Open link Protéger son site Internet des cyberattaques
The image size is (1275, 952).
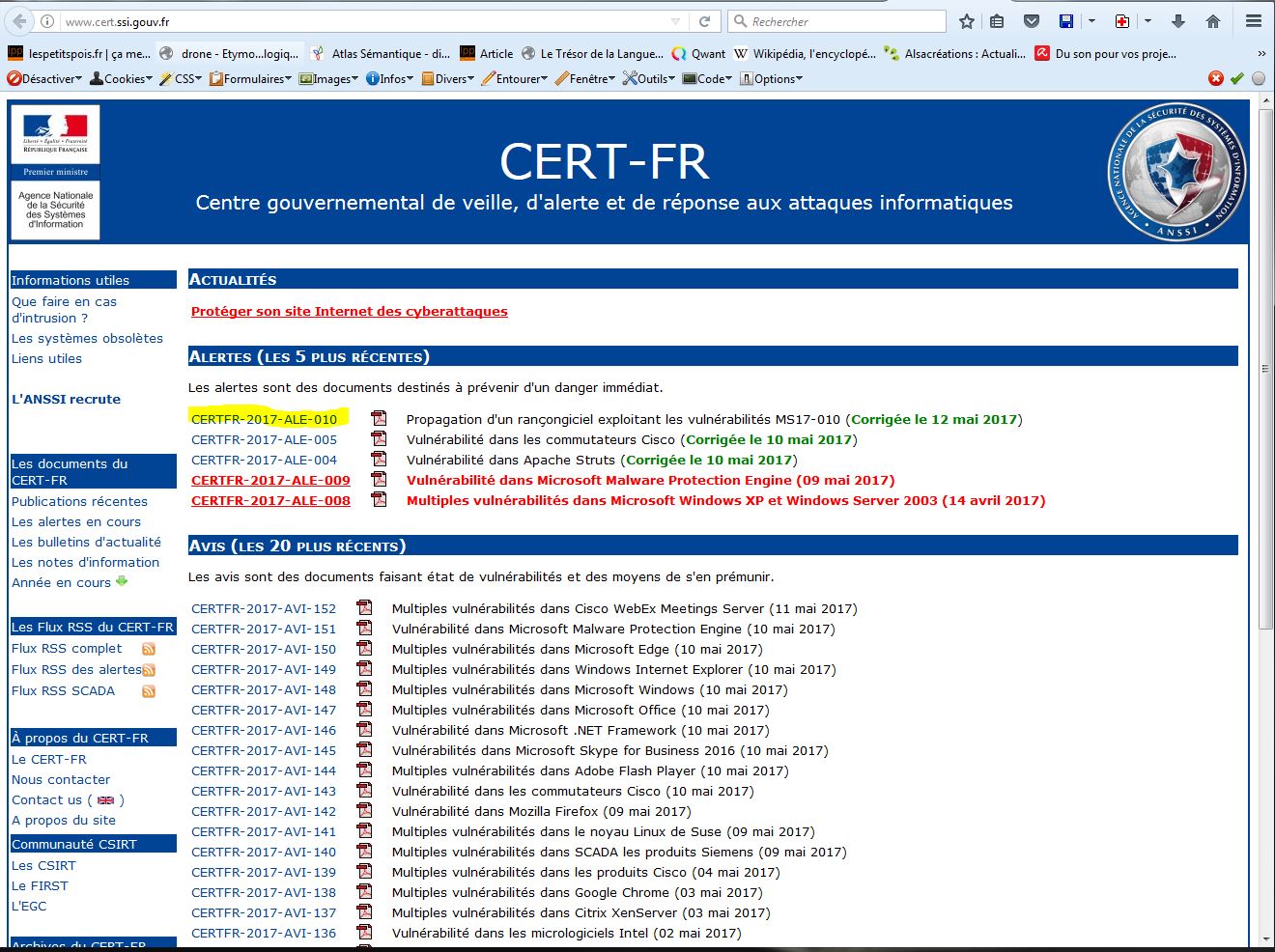tap(349, 311)
